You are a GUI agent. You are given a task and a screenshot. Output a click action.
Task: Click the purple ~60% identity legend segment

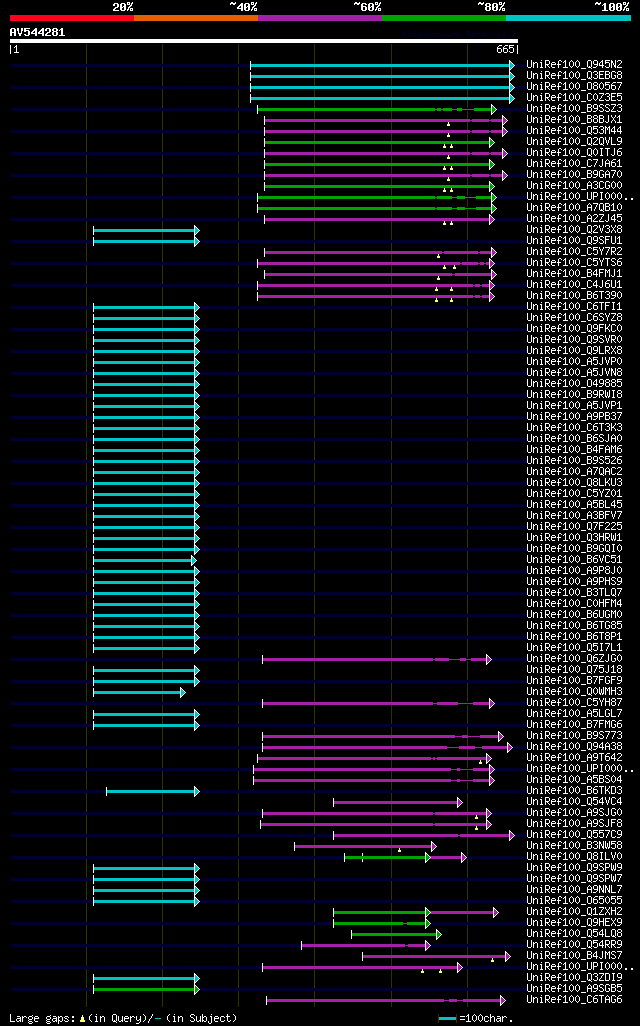pyautogui.click(x=320, y=18)
